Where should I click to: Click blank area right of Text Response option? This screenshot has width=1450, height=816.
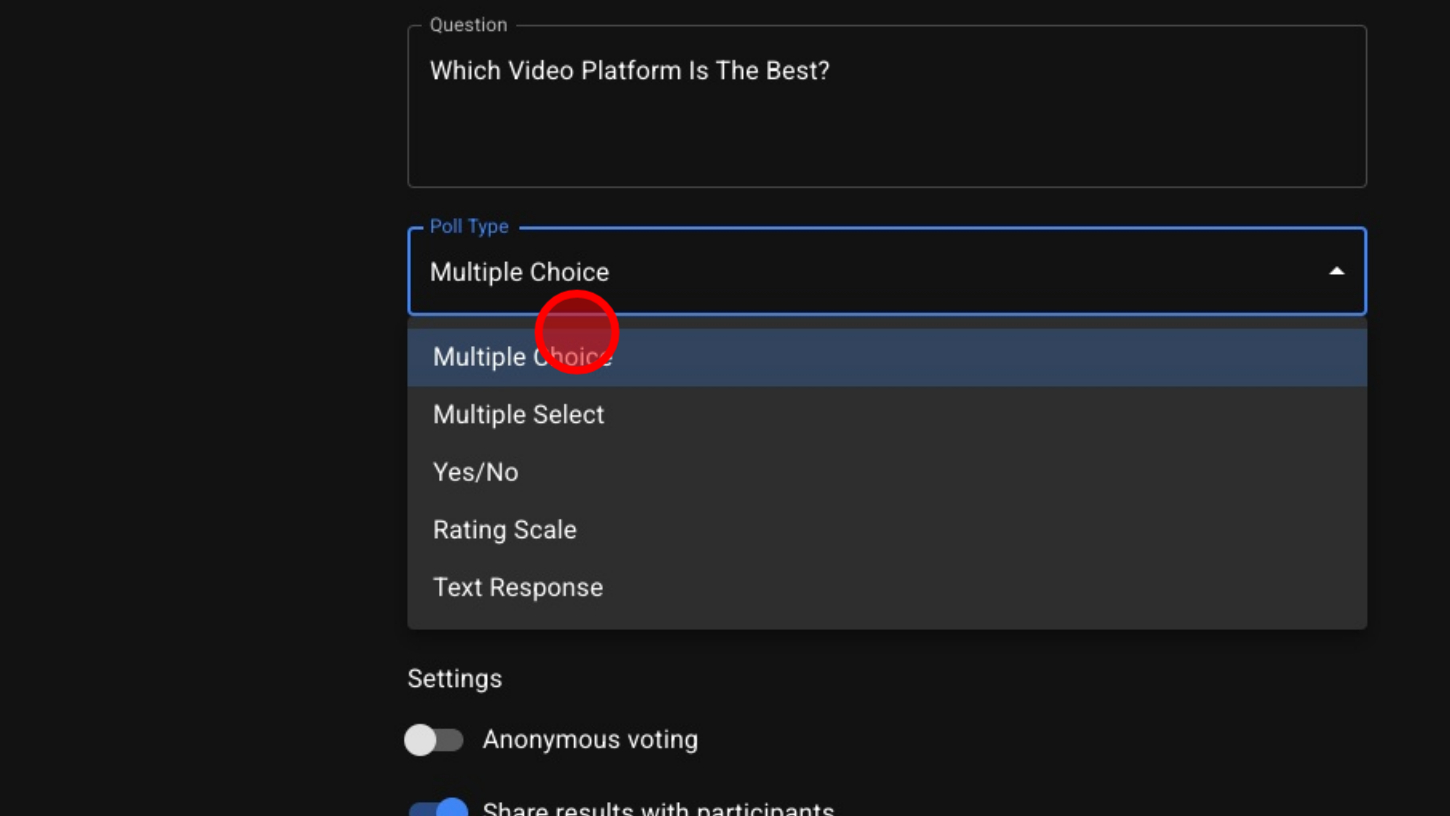[1000, 587]
